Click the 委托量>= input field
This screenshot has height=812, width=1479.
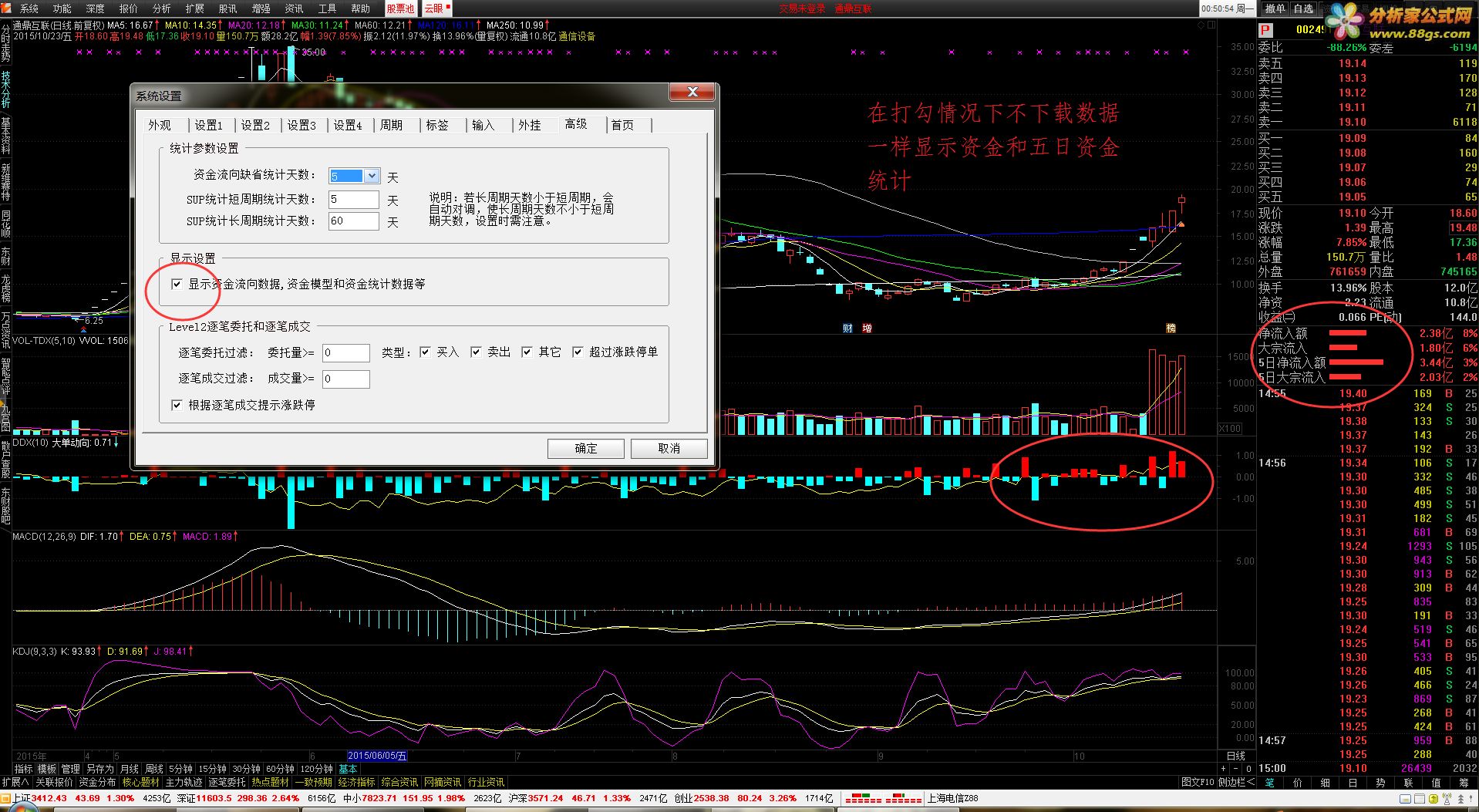pyautogui.click(x=346, y=352)
